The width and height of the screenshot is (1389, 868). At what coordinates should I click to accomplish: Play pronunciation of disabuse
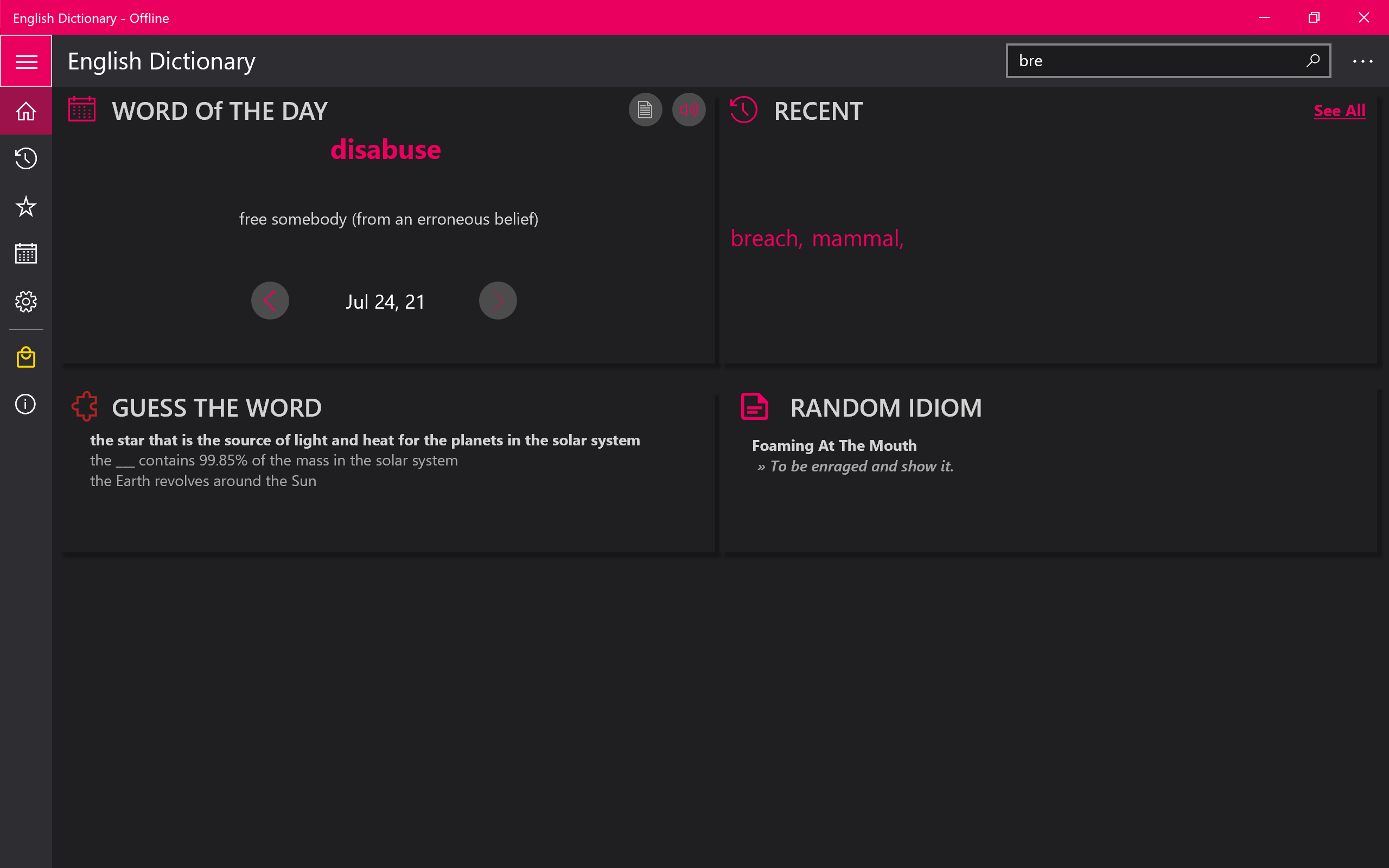(689, 110)
